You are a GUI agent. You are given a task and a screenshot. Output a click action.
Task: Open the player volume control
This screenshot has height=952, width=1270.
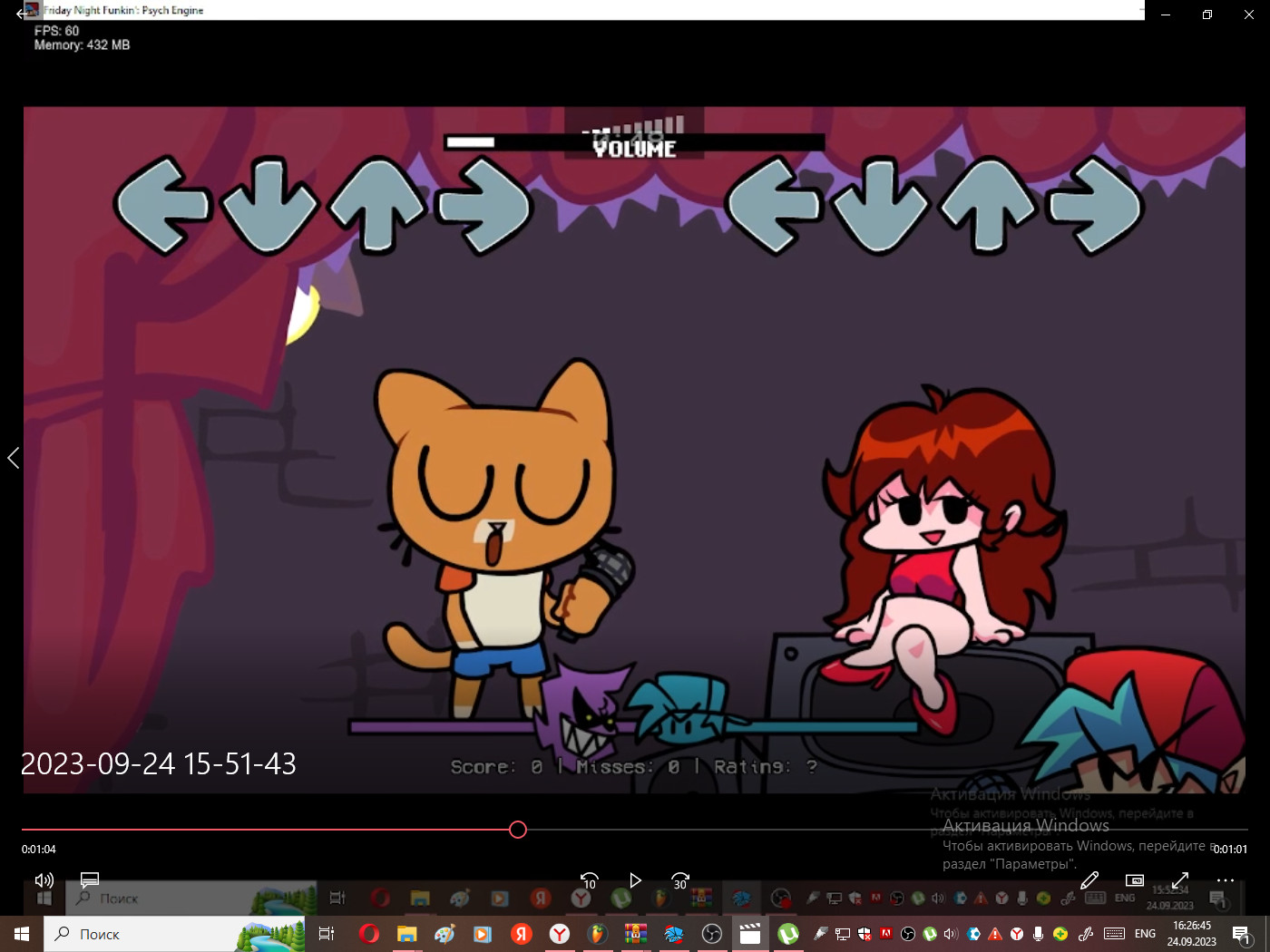coord(44,880)
